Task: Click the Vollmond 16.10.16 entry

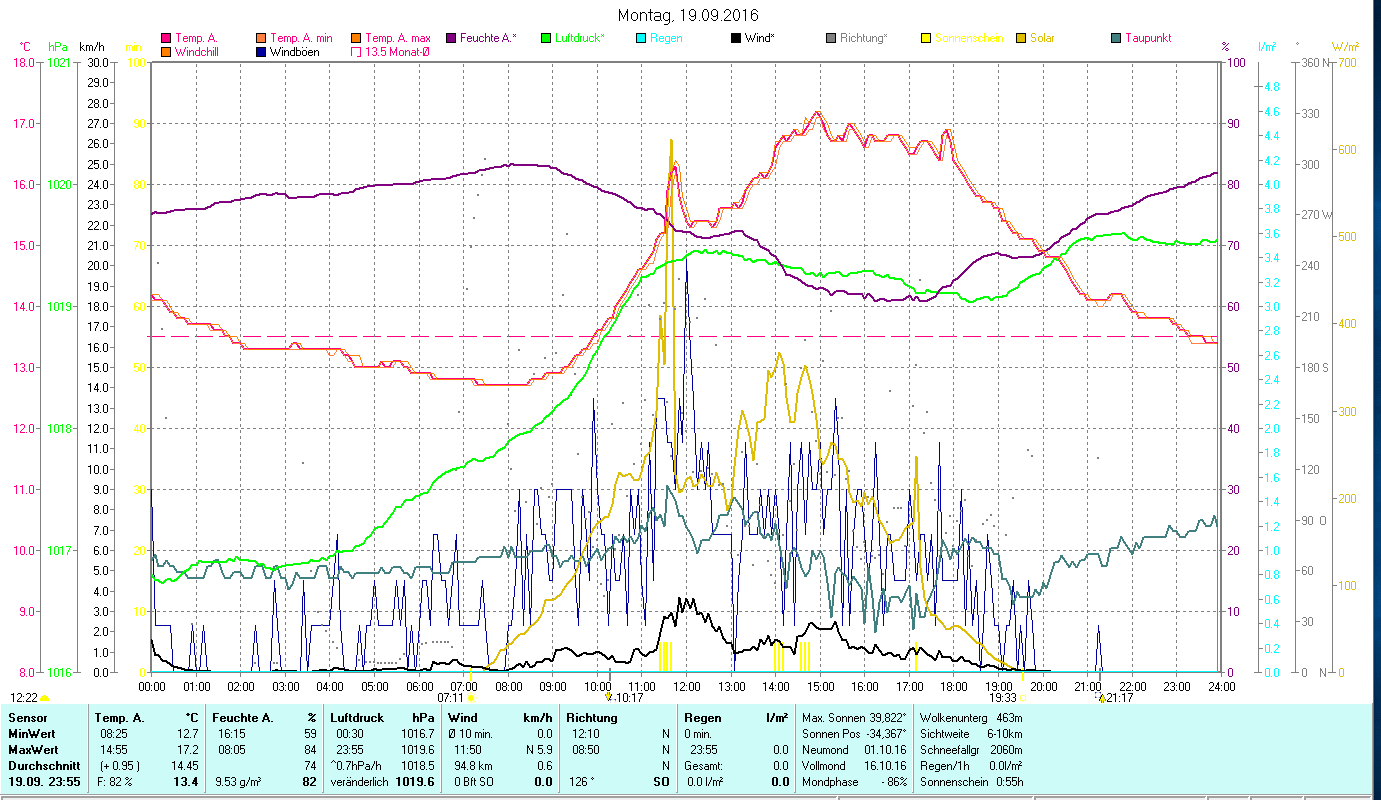Action: [x=854, y=765]
